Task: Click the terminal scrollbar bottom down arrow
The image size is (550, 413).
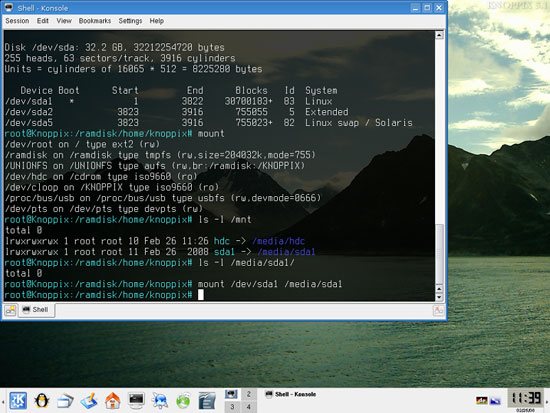Action: click(x=439, y=297)
